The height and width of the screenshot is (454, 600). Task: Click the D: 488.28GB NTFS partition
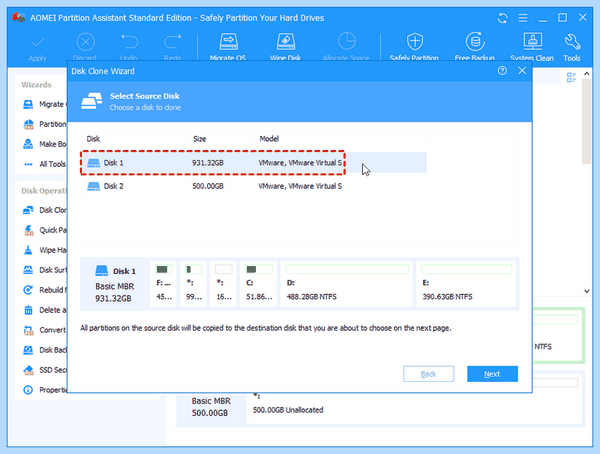point(347,284)
